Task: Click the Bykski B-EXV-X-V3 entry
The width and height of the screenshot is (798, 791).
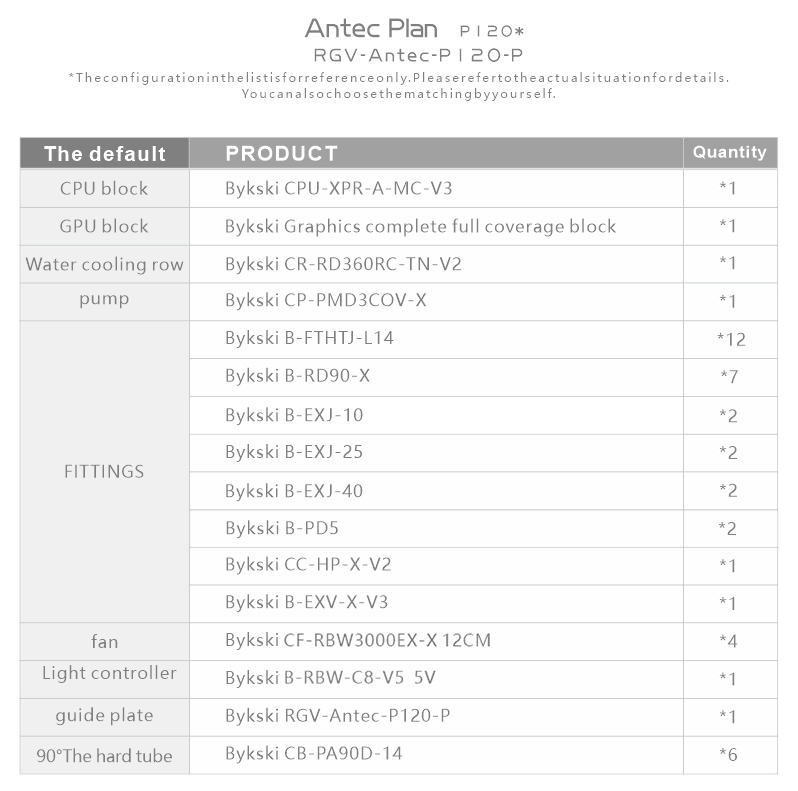Action: point(306,602)
